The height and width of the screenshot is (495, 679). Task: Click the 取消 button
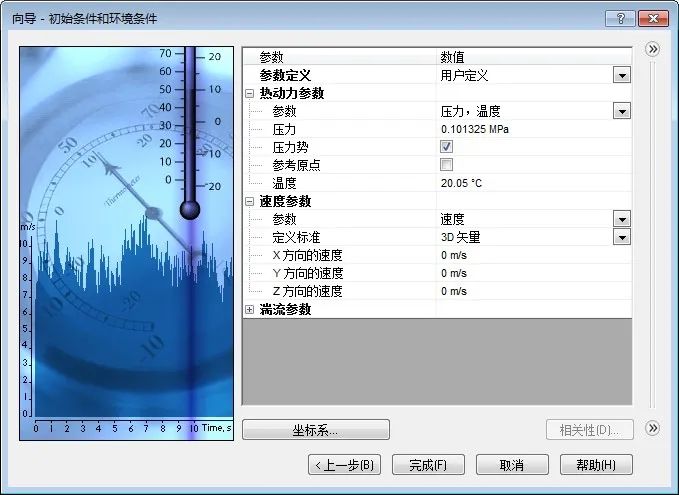[x=512, y=465]
